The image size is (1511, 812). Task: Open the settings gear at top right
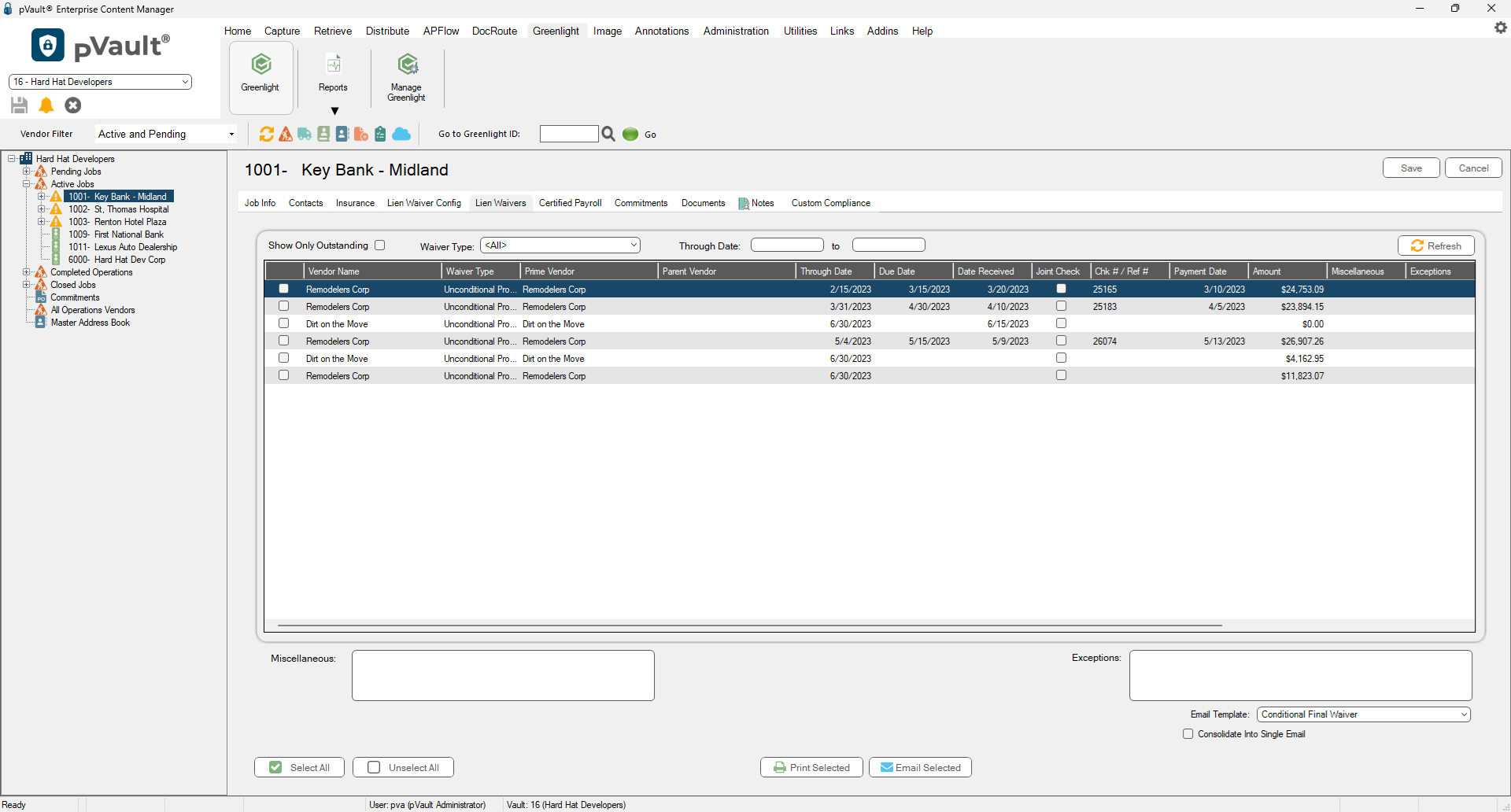point(1501,28)
